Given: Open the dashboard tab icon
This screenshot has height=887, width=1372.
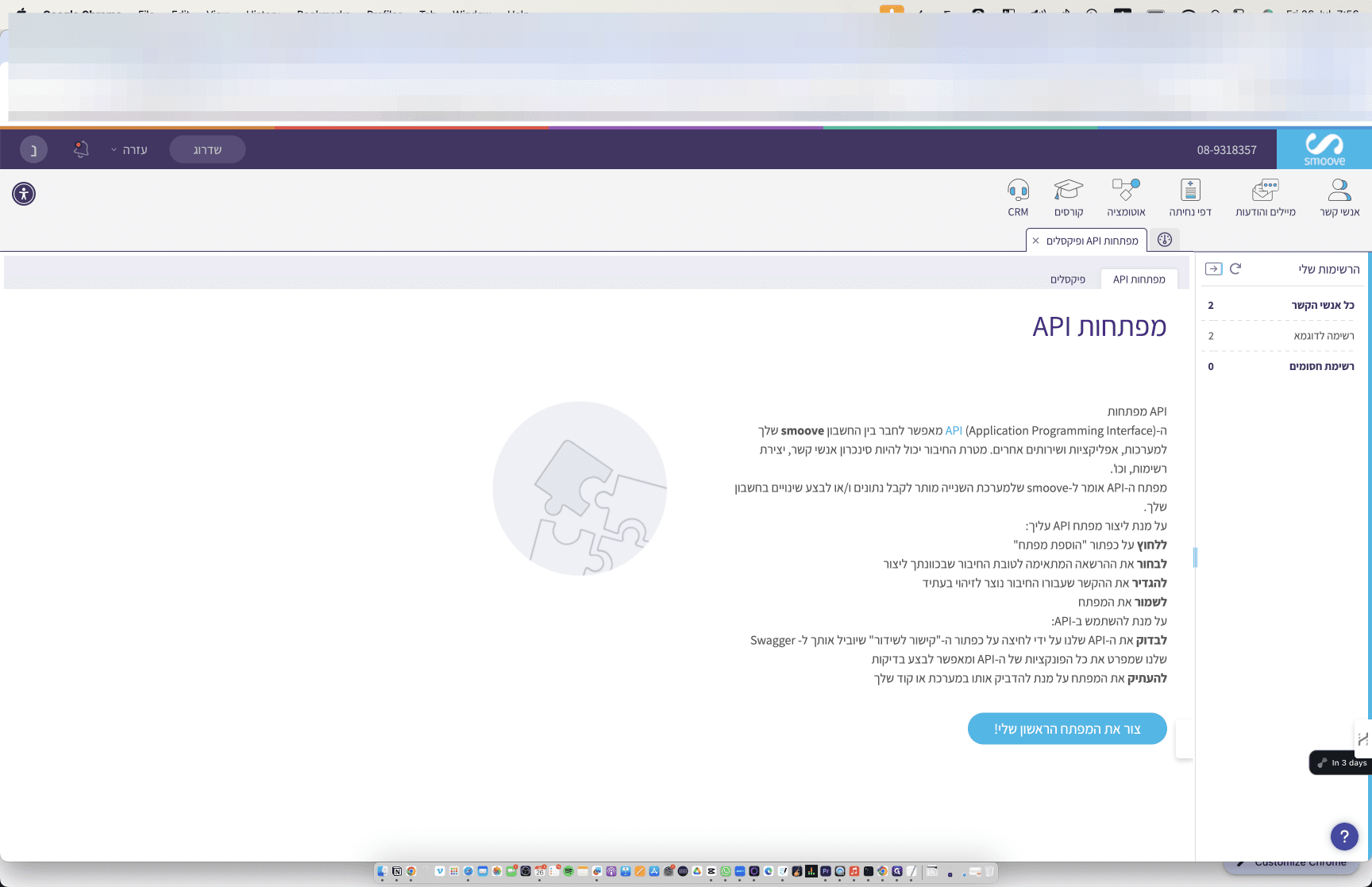Looking at the screenshot, I should (1165, 240).
